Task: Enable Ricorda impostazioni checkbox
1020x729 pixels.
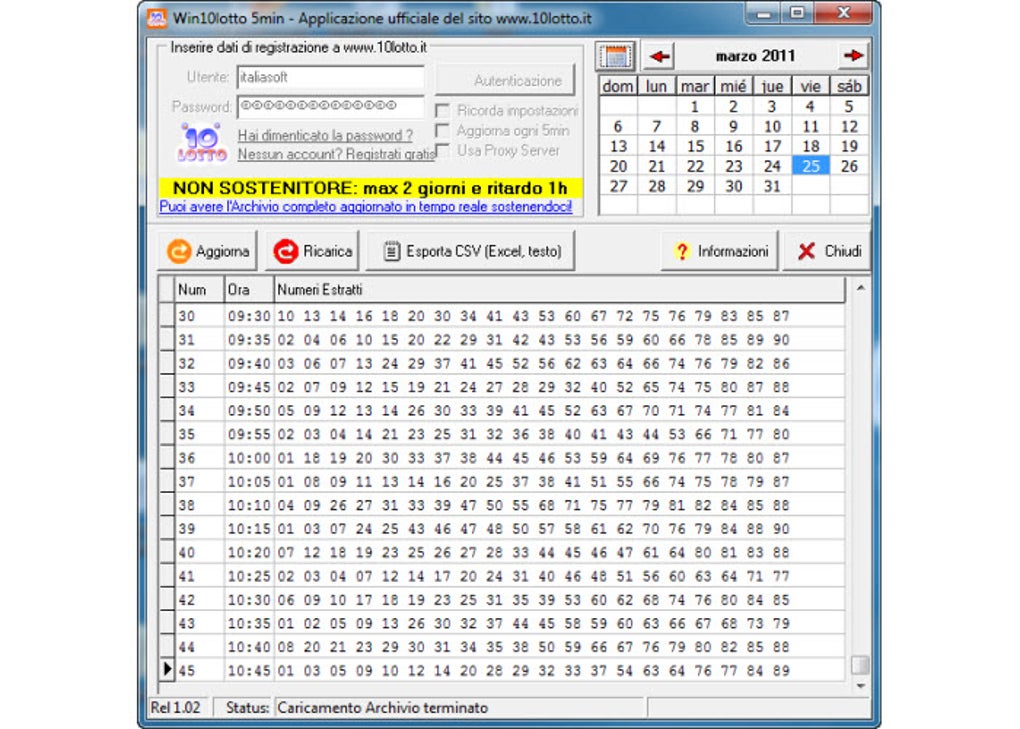Action: [442, 111]
